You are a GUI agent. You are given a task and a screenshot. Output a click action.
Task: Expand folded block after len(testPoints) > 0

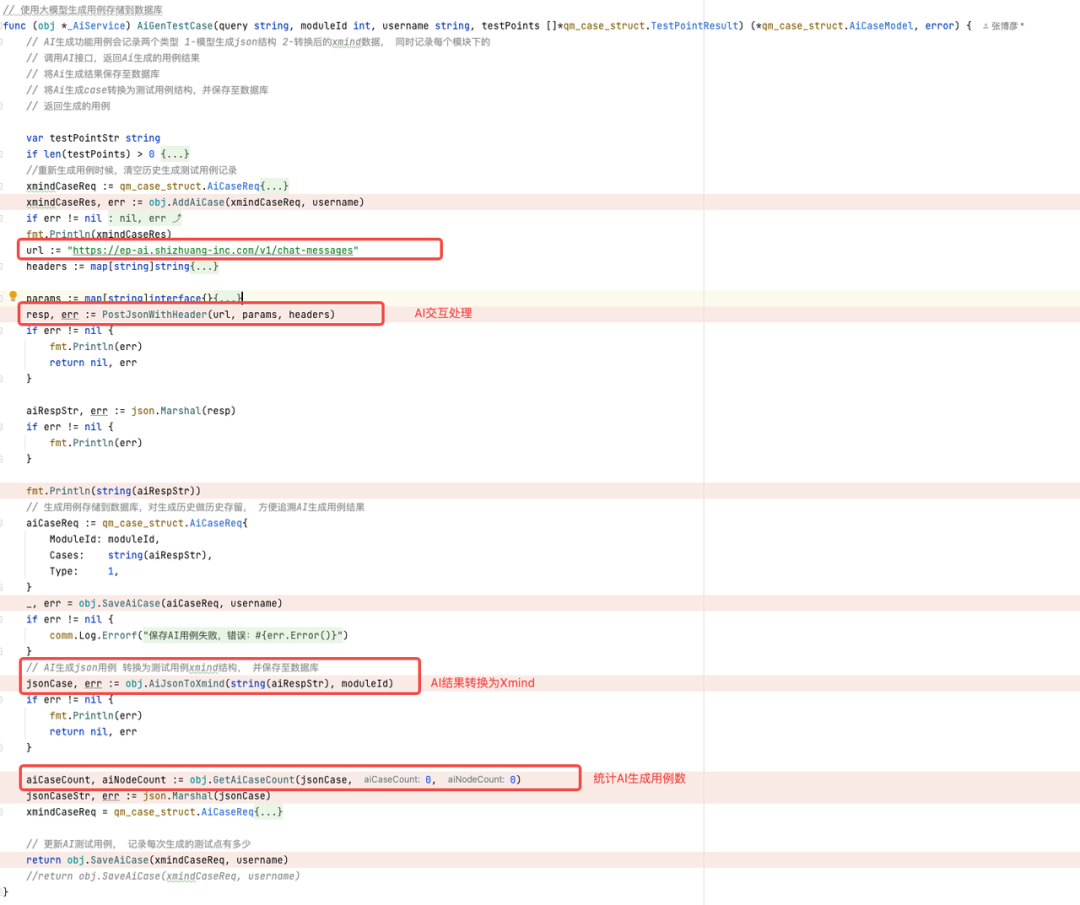click(x=175, y=154)
